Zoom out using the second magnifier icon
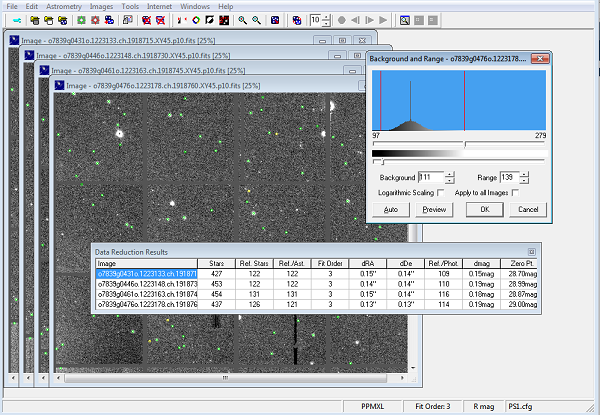The height and width of the screenshot is (415, 600). point(256,21)
